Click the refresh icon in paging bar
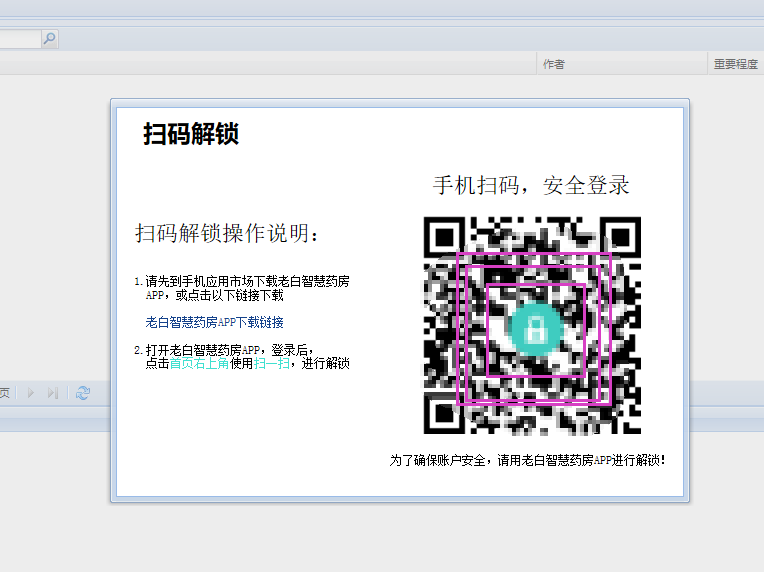The height and width of the screenshot is (572, 764). [x=83, y=393]
